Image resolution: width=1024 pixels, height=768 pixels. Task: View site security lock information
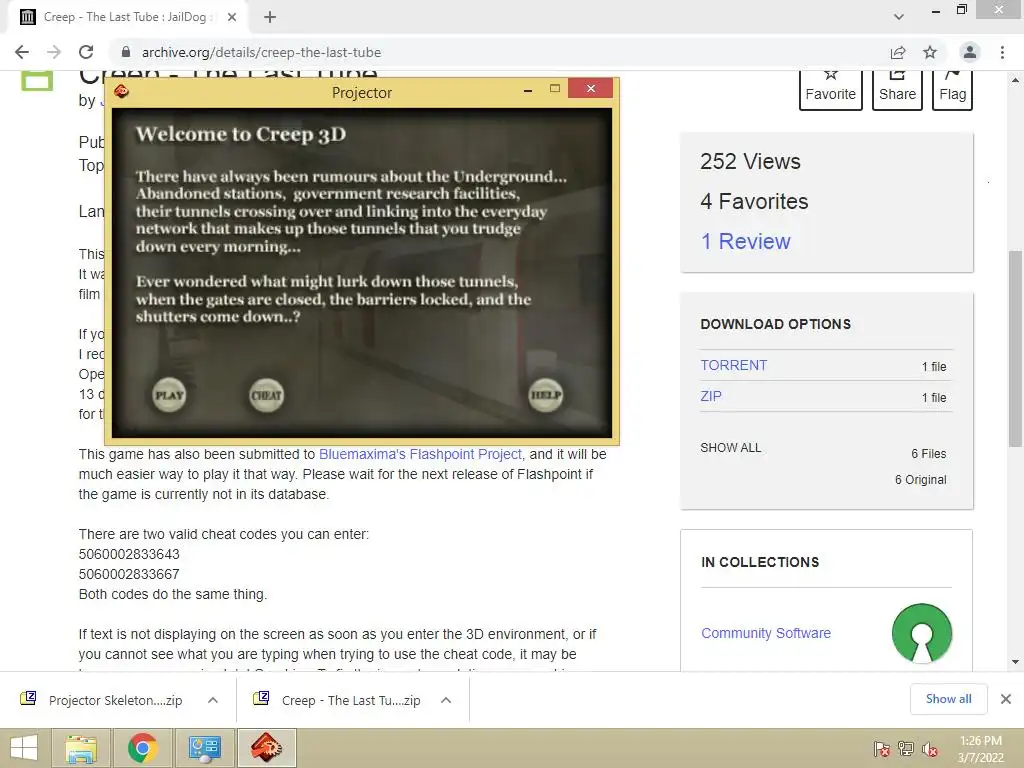click(126, 52)
